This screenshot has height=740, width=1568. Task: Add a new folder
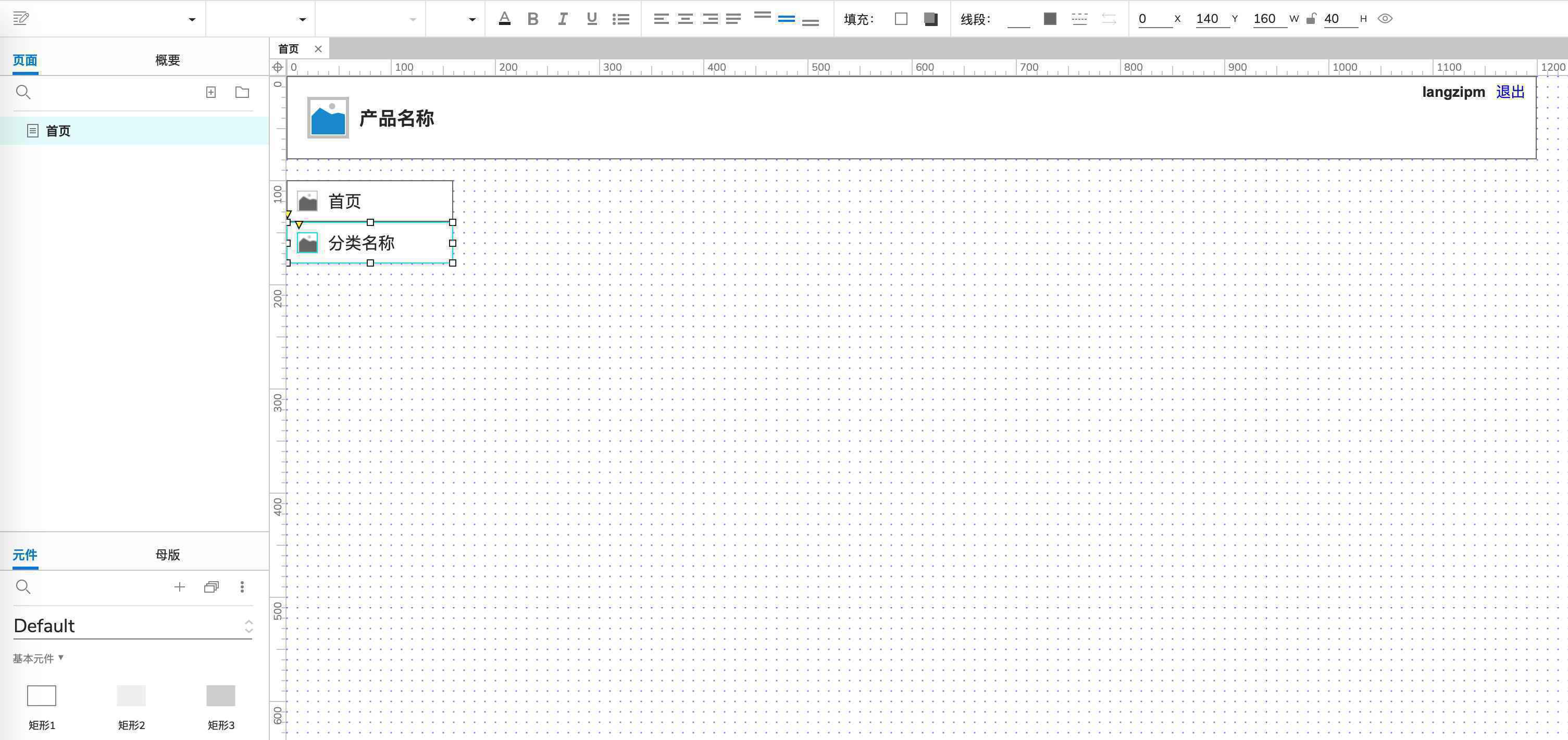click(242, 92)
